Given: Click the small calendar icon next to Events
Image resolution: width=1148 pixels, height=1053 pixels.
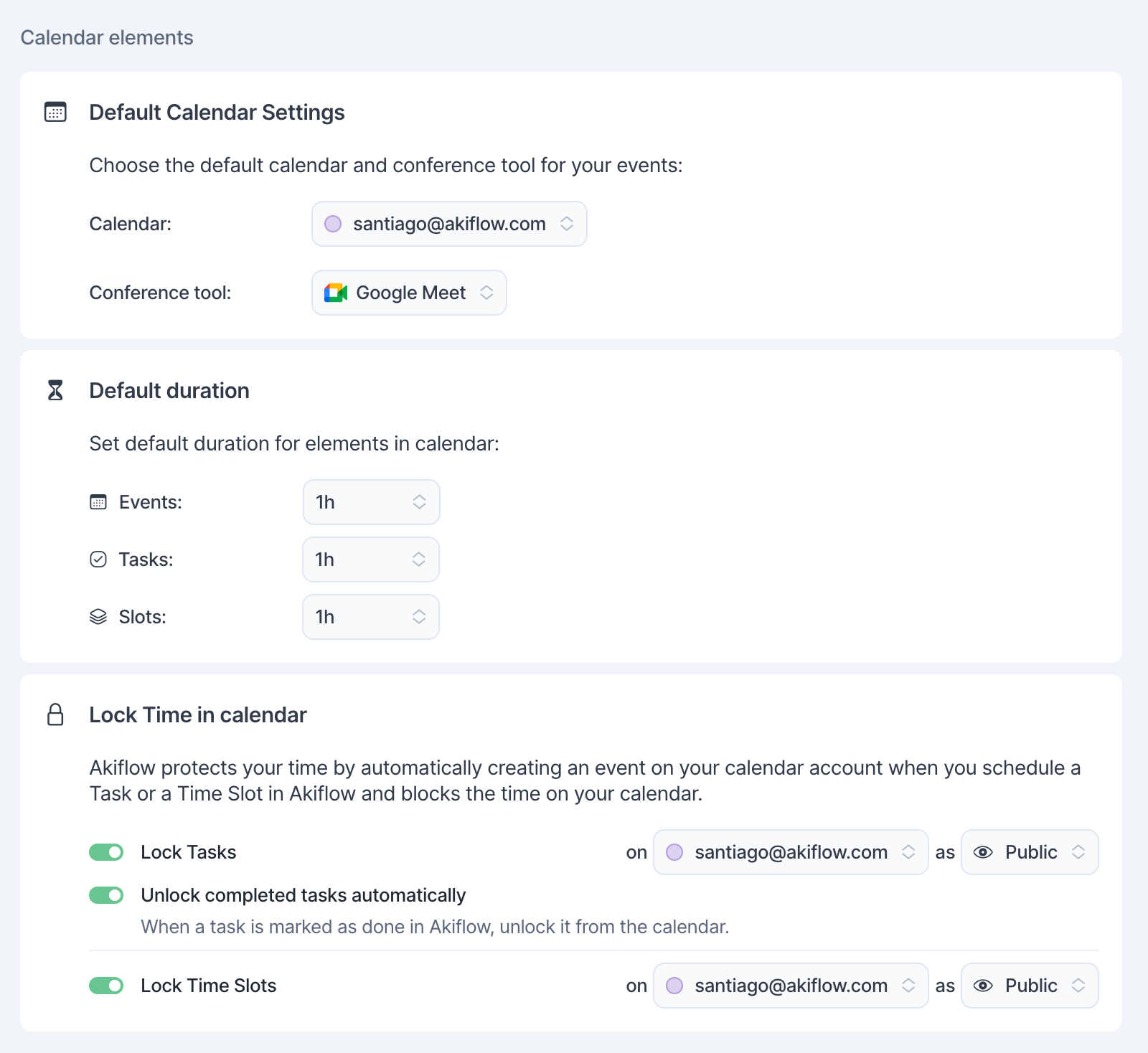Looking at the screenshot, I should (98, 502).
